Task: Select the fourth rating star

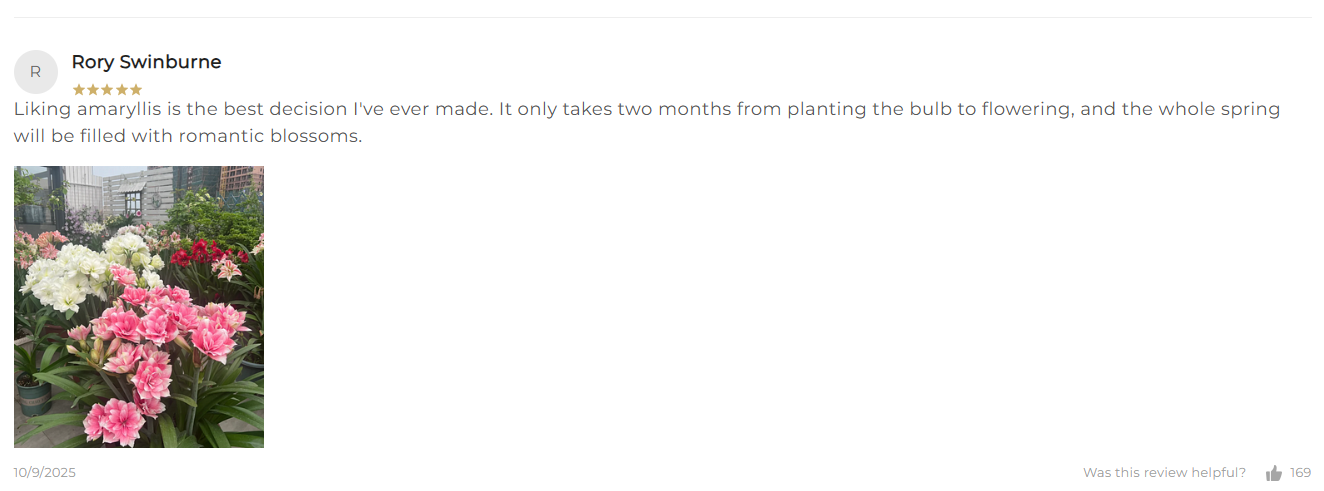Action: coord(122,90)
